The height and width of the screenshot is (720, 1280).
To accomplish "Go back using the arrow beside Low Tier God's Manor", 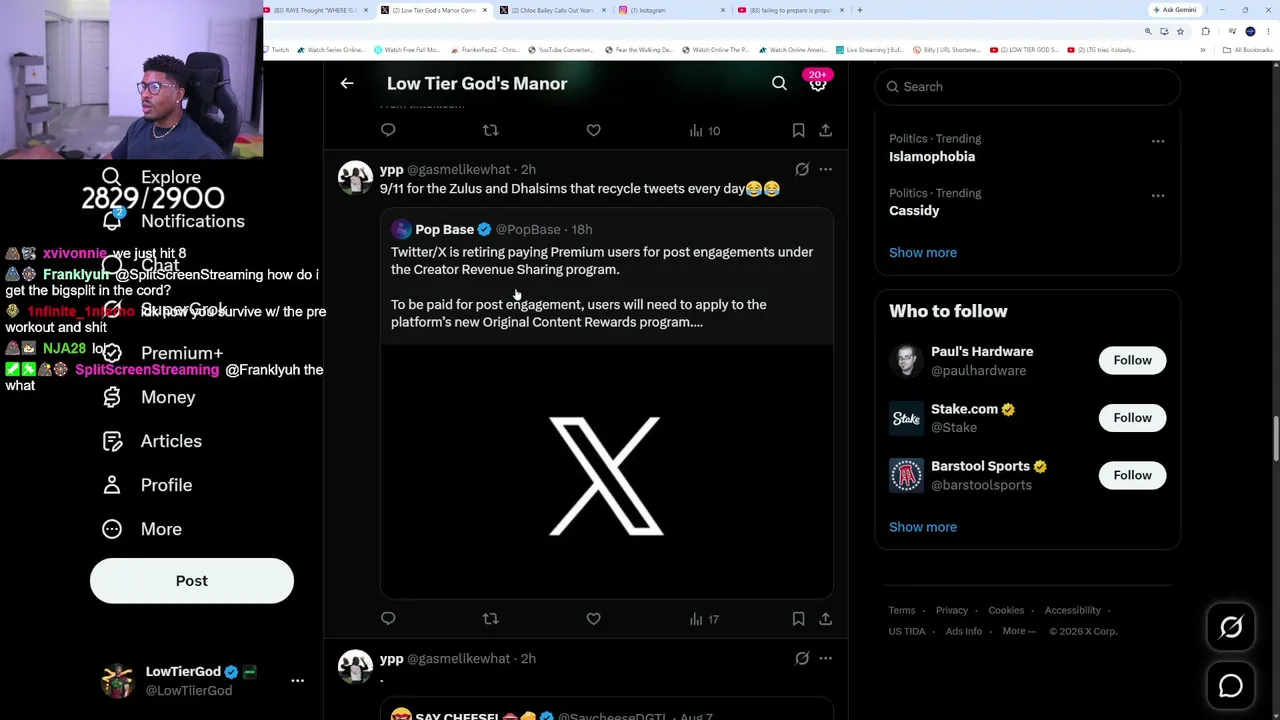I will pyautogui.click(x=347, y=84).
